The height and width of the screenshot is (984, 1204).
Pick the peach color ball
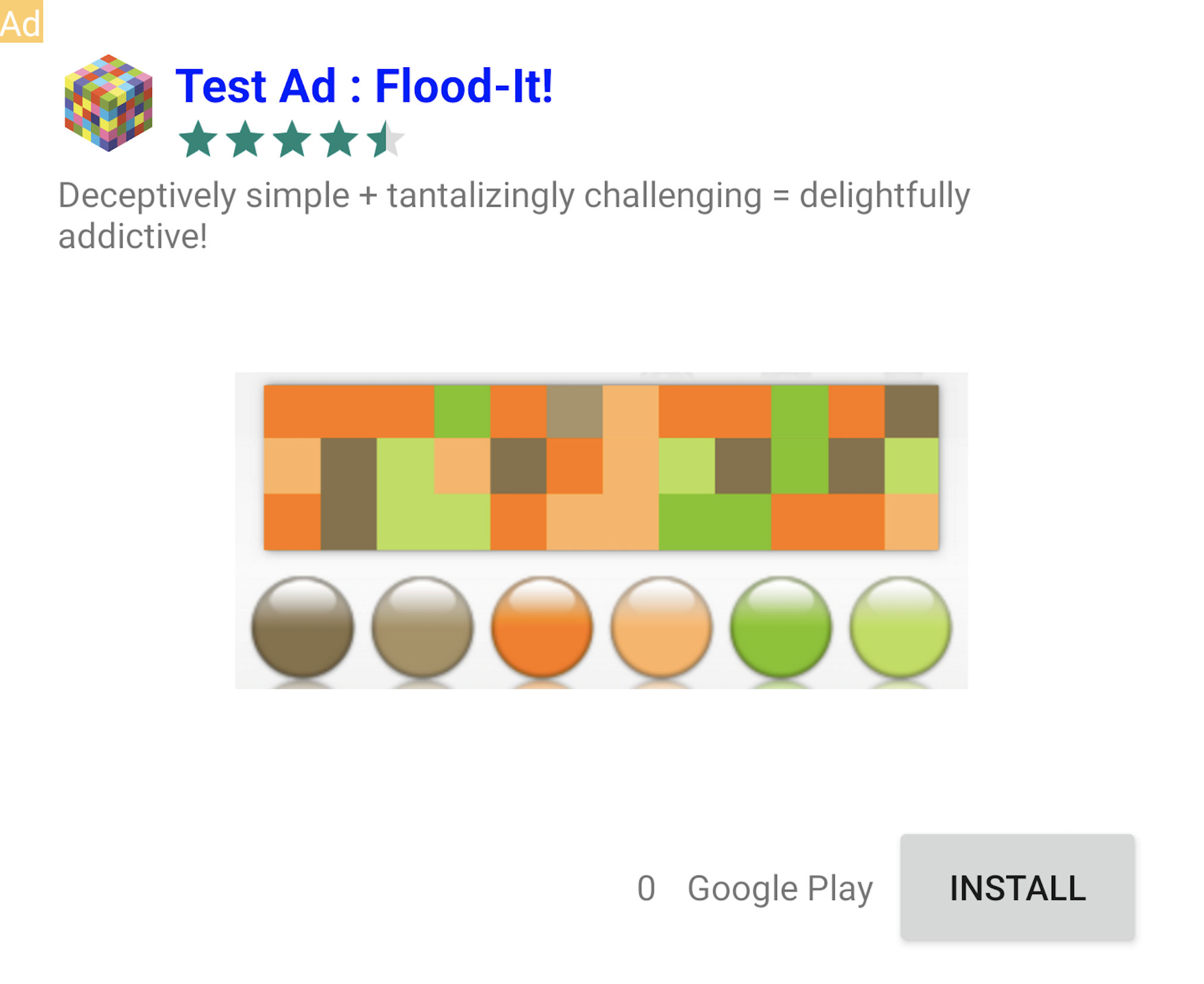662,627
